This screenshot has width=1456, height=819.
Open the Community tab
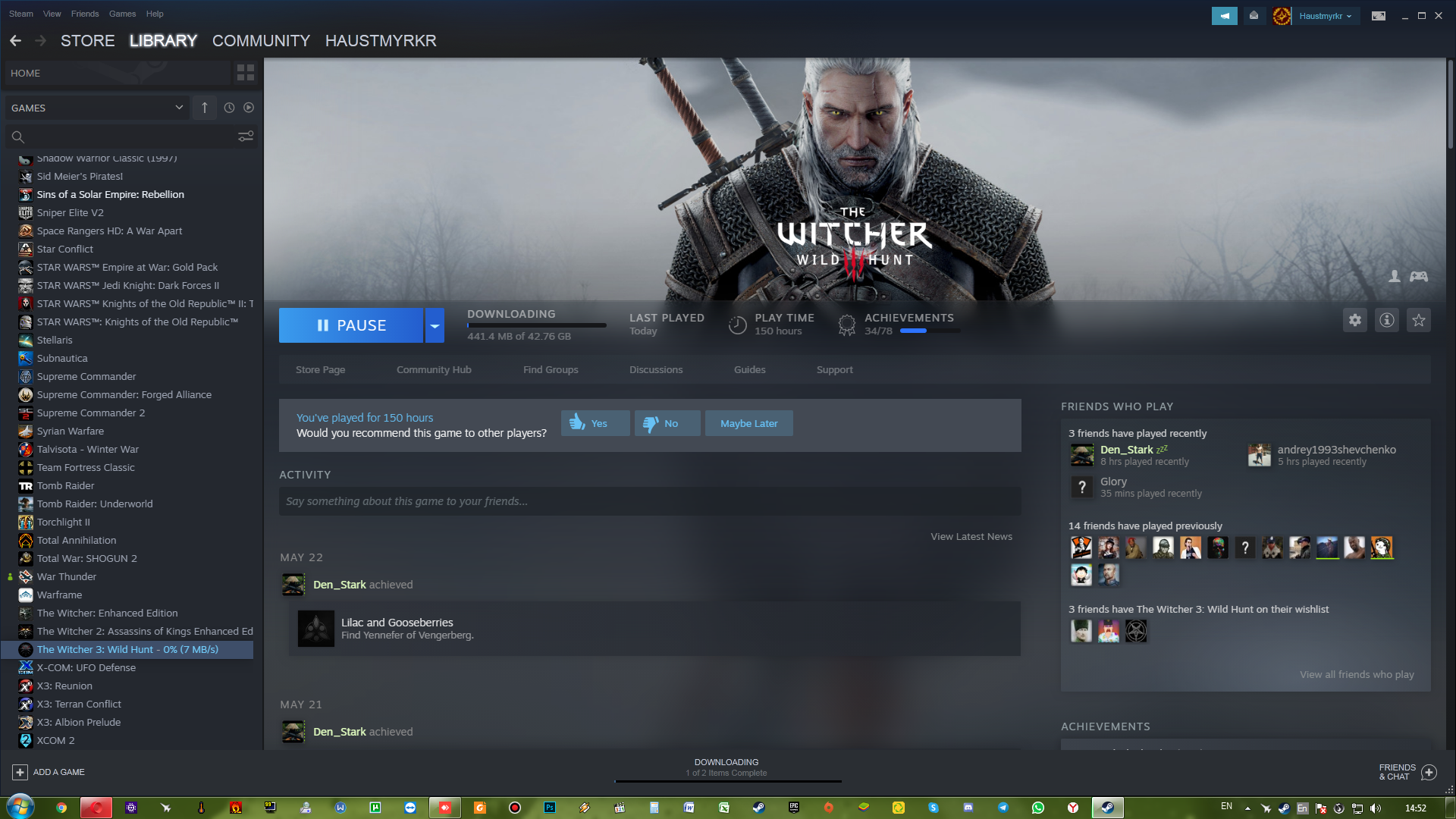(x=261, y=41)
